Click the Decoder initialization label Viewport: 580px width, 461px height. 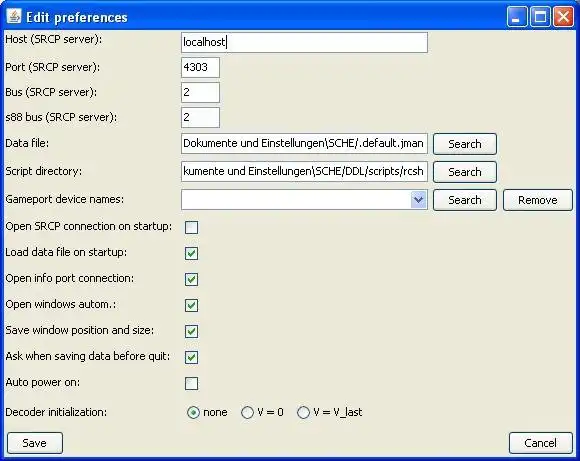[x=56, y=412]
